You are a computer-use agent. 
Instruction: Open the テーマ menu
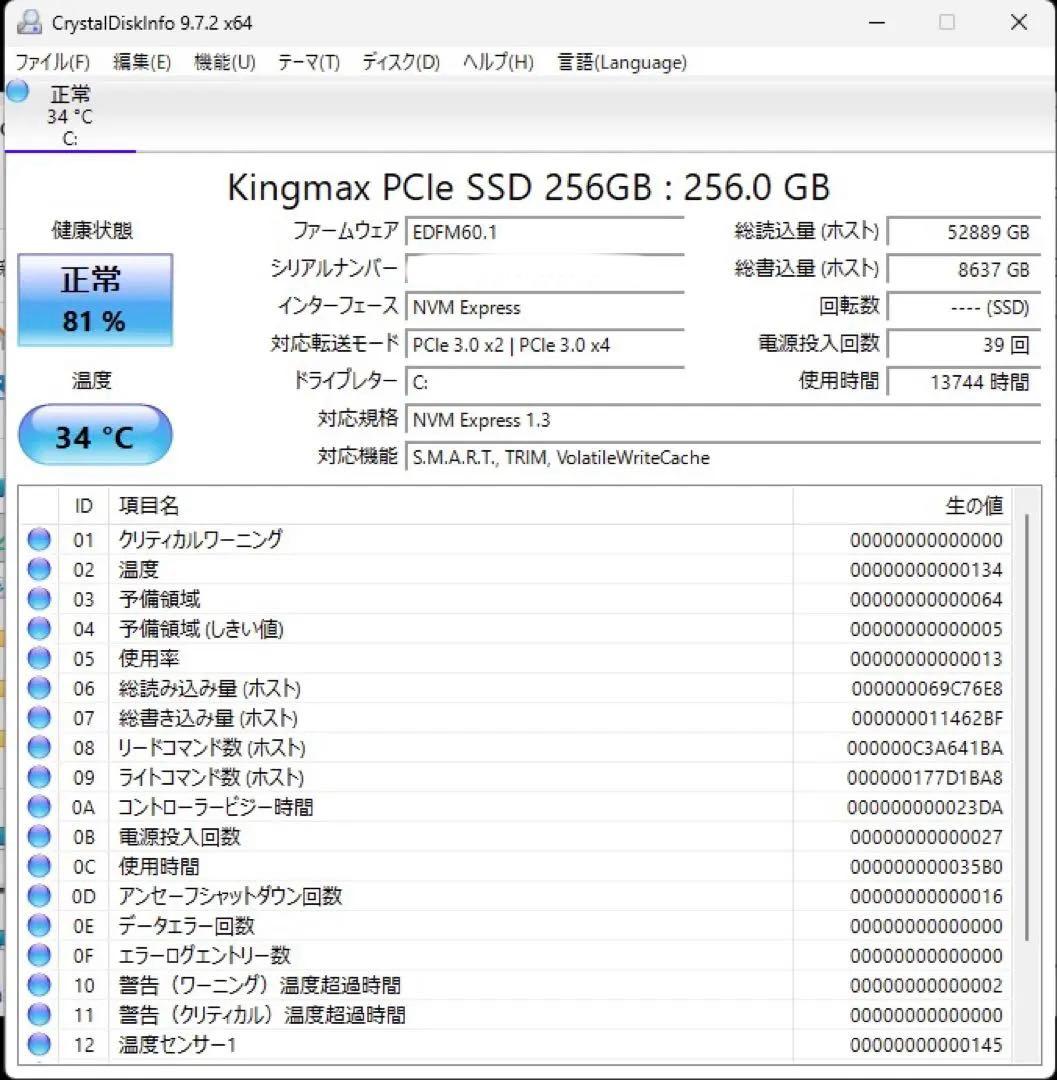pos(306,62)
